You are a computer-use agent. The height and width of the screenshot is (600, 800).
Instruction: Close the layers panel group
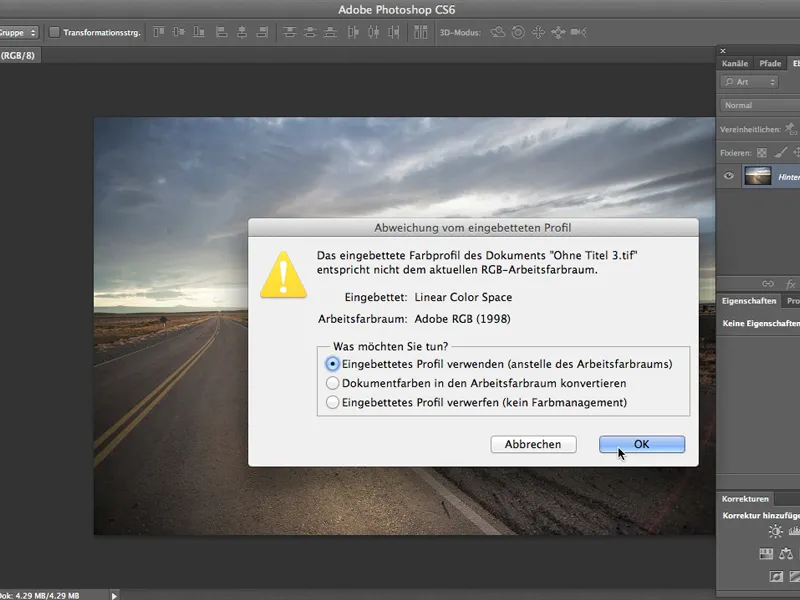click(723, 51)
